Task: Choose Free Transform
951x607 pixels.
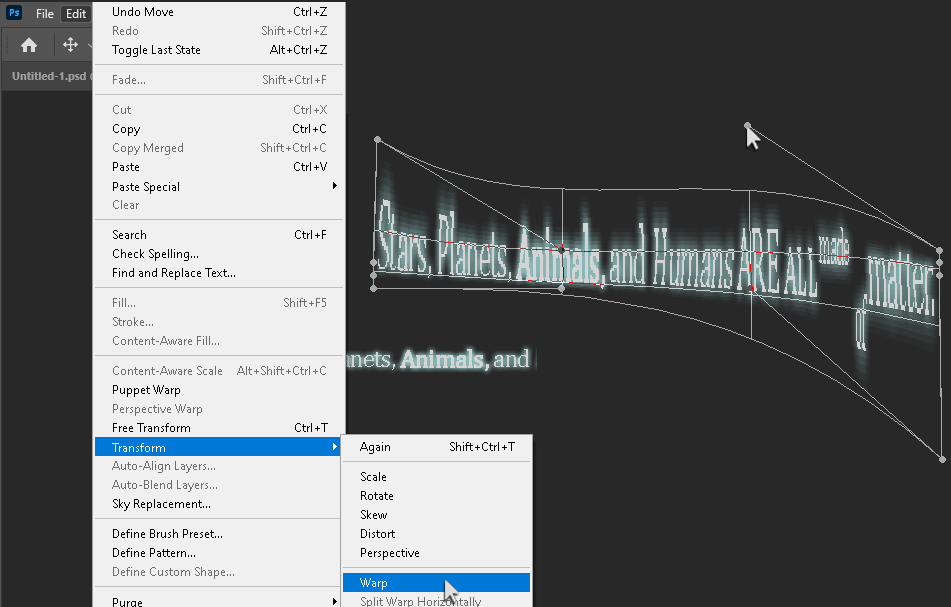Action: [151, 428]
